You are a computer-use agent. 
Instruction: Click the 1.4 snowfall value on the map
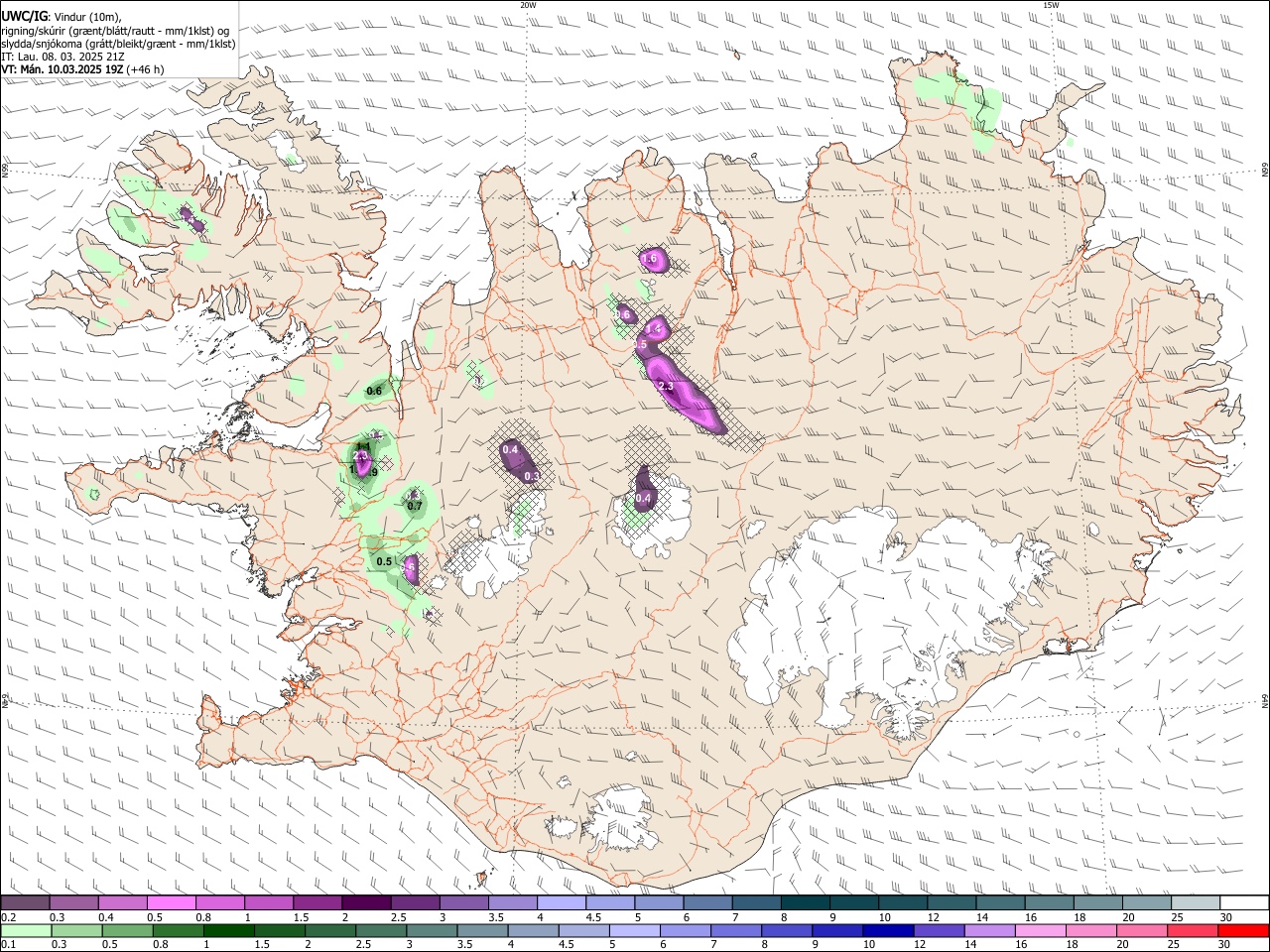coord(653,329)
